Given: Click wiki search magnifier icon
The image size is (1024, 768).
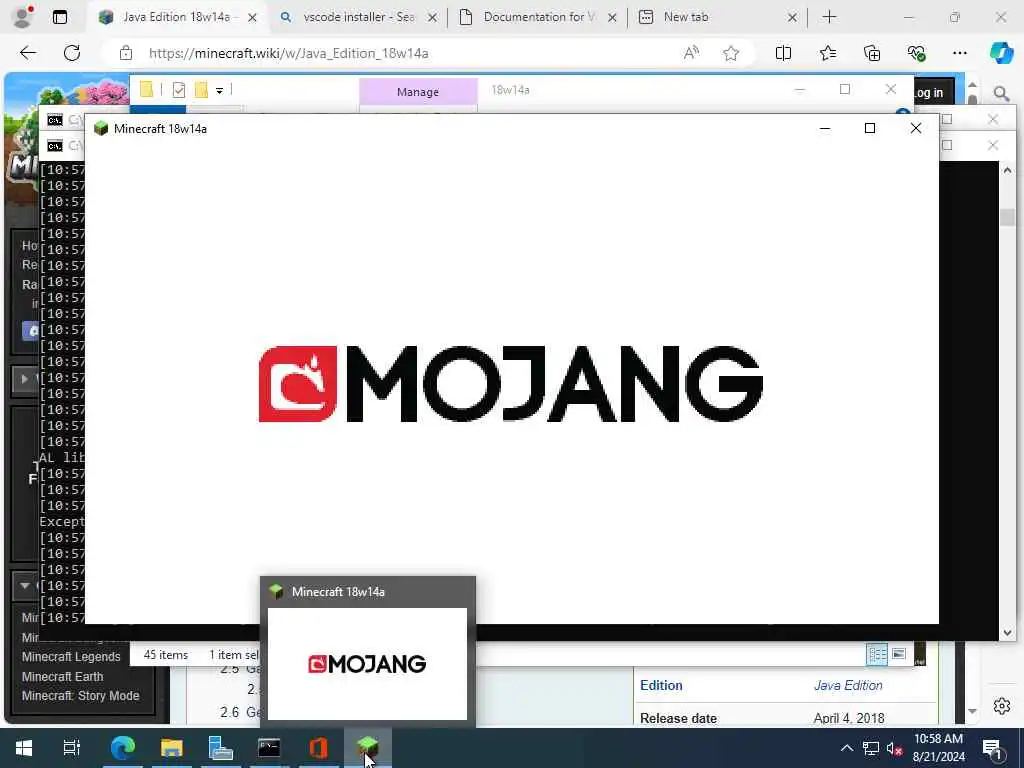Looking at the screenshot, I should (1001, 94).
